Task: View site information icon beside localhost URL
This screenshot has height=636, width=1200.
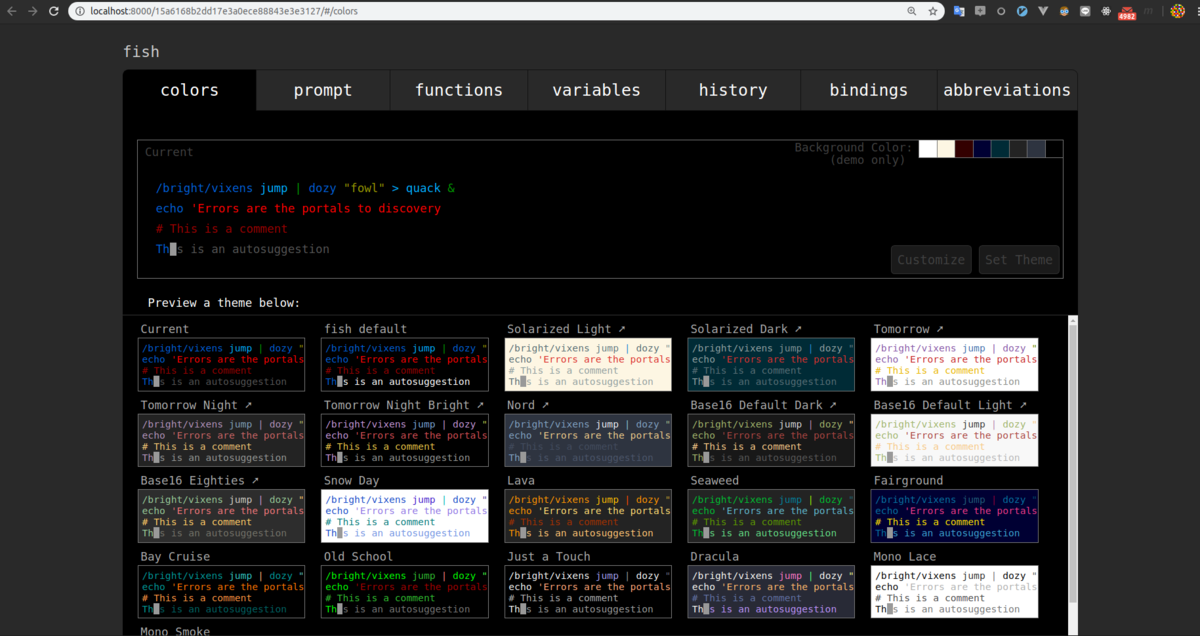Action: click(x=80, y=11)
